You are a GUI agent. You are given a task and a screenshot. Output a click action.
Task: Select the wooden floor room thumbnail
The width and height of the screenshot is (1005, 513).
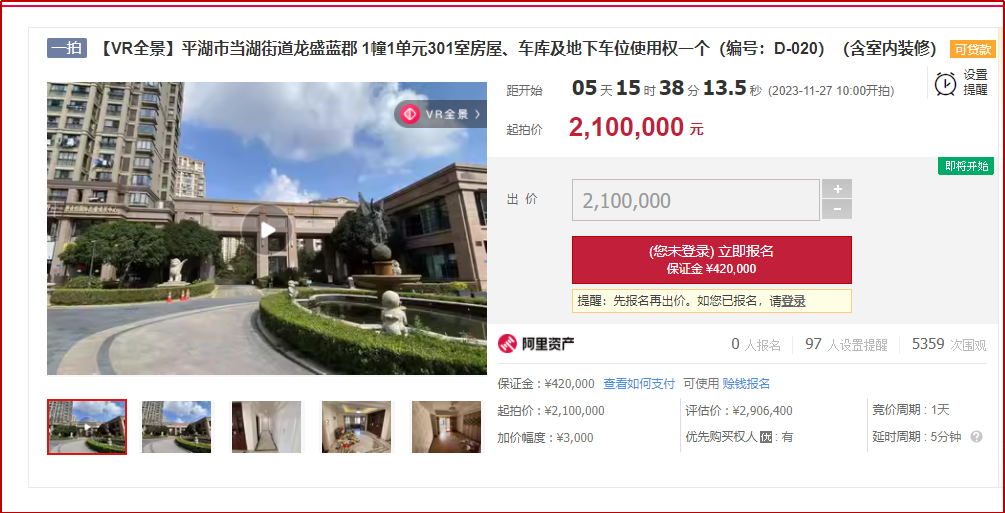(x=446, y=426)
